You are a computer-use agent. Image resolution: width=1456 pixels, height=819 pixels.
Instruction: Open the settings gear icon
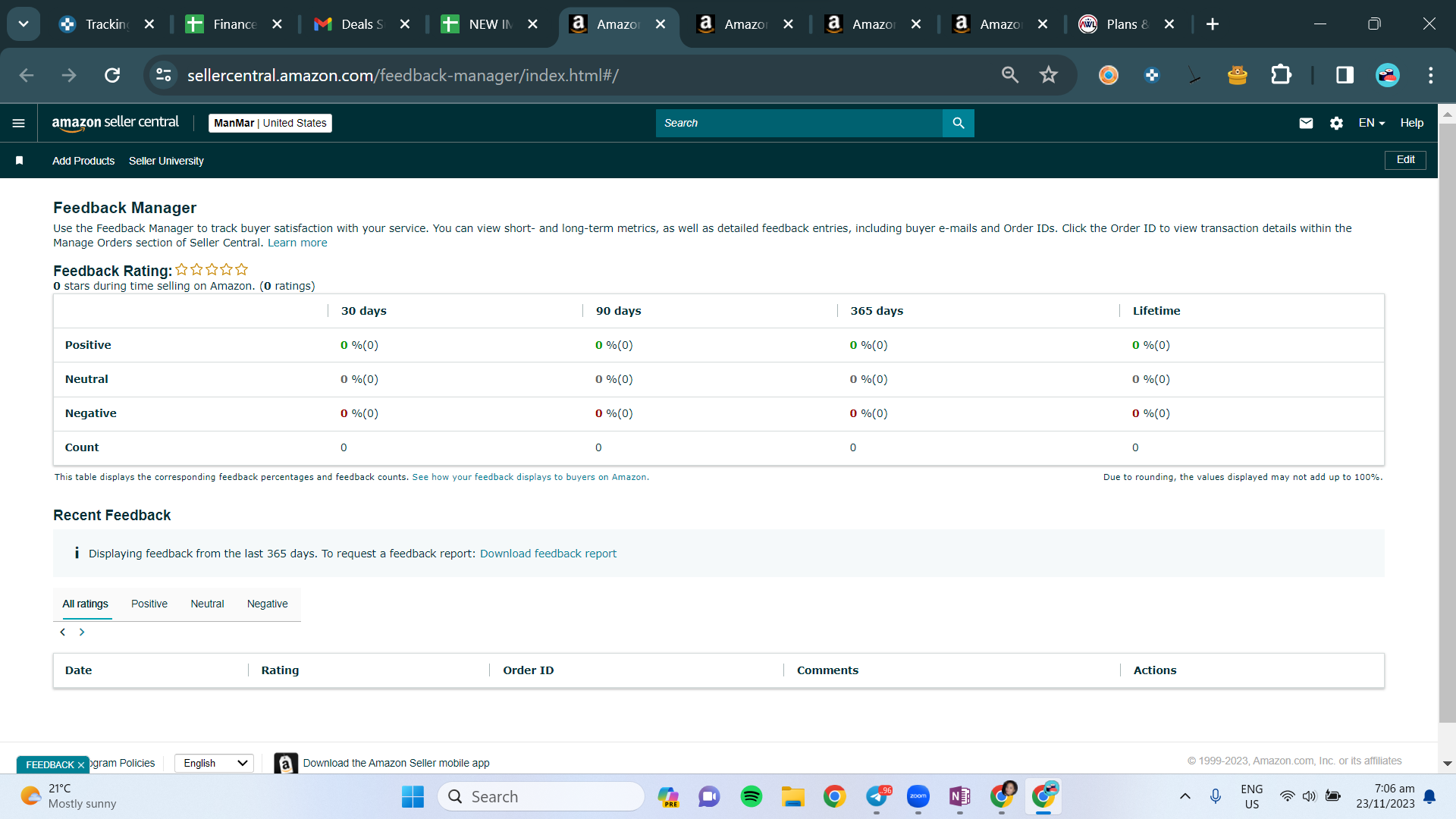tap(1336, 123)
